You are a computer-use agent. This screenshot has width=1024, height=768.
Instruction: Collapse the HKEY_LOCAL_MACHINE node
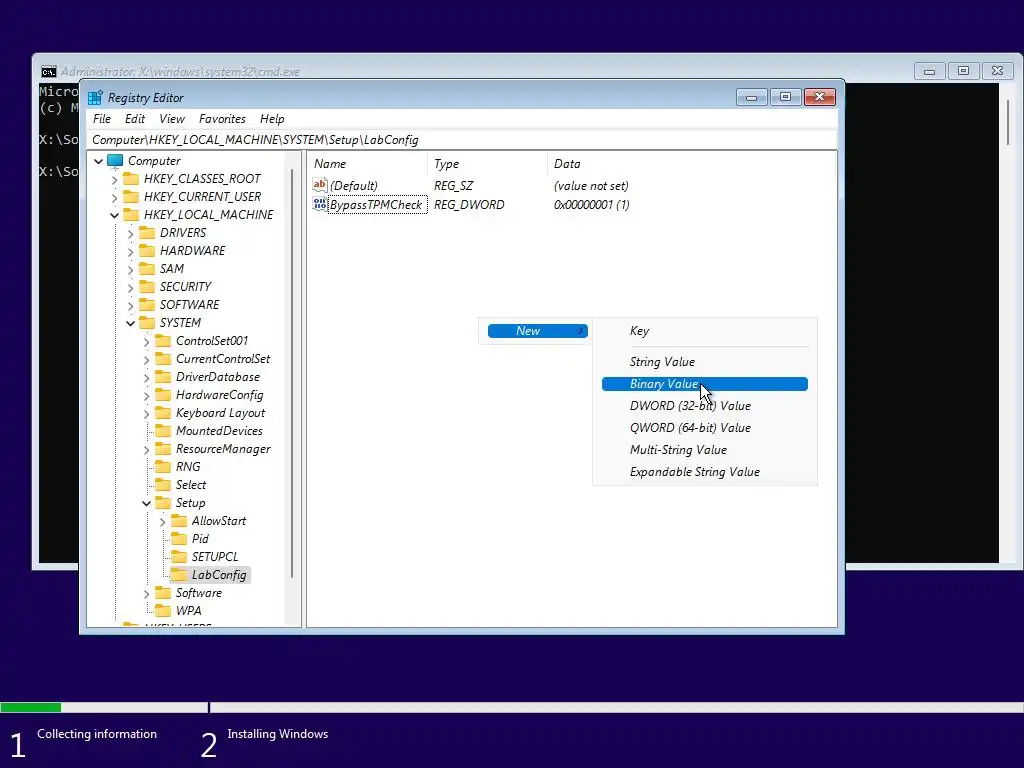point(115,215)
